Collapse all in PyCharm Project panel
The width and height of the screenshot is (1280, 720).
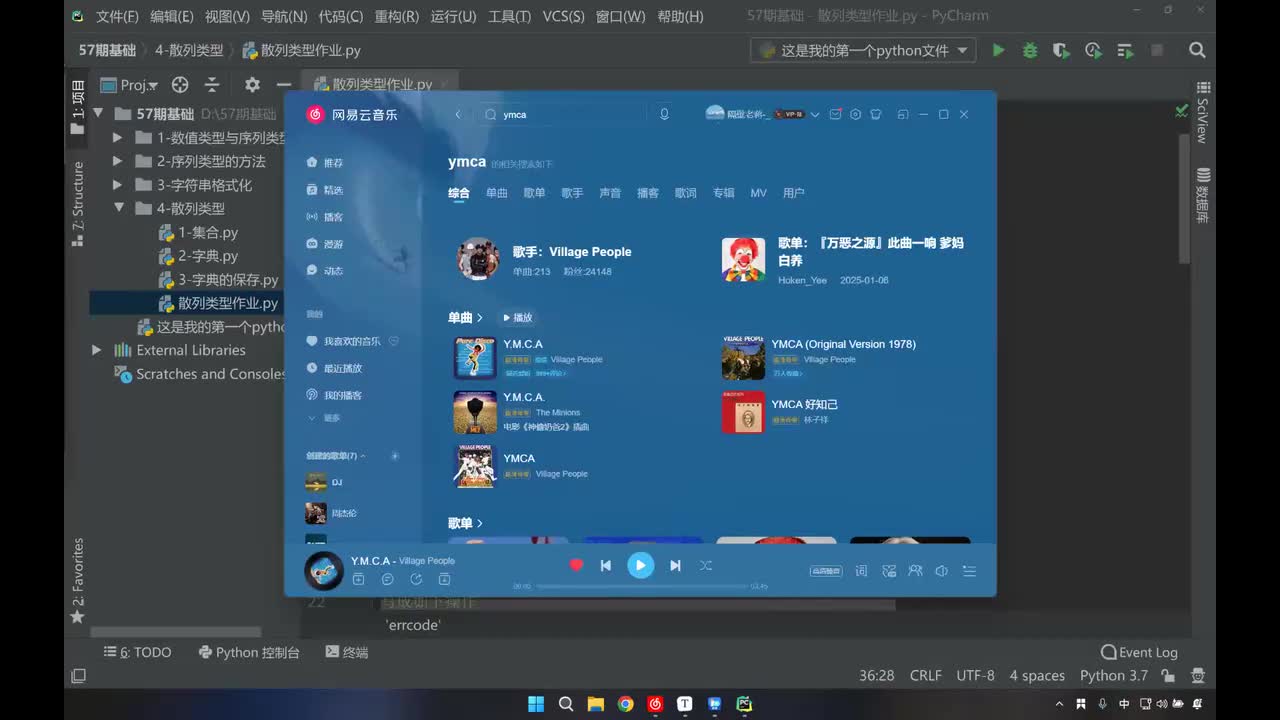(x=212, y=85)
